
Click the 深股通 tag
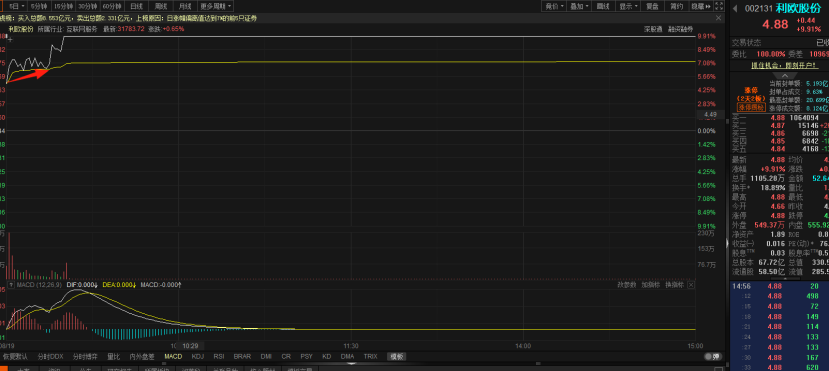coord(652,29)
